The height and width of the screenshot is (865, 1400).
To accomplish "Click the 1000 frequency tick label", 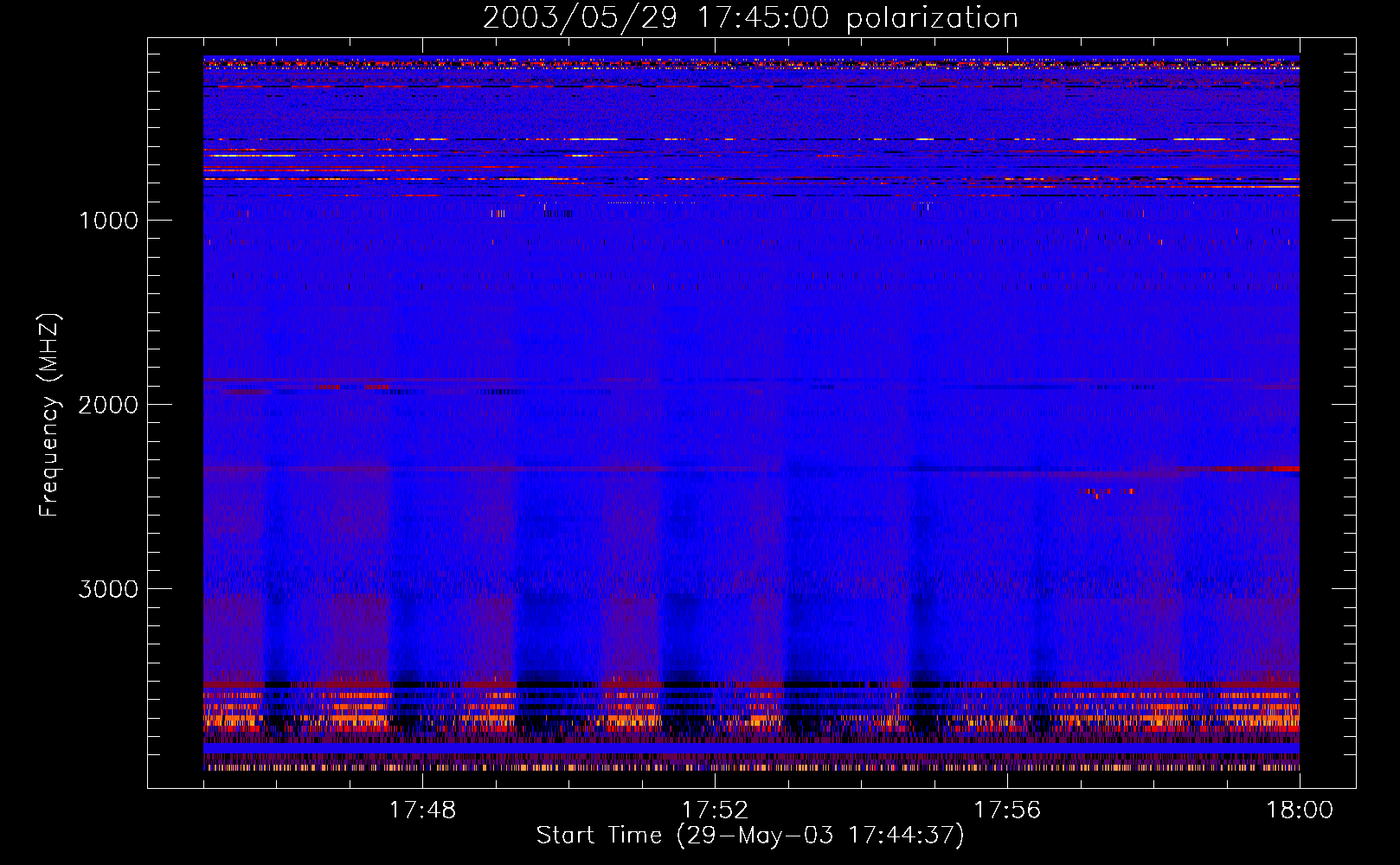I will 108,221.
